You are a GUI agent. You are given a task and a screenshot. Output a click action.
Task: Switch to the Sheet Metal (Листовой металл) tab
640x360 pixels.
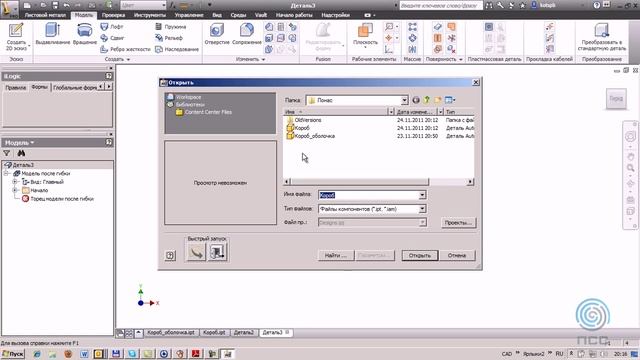coord(45,15)
